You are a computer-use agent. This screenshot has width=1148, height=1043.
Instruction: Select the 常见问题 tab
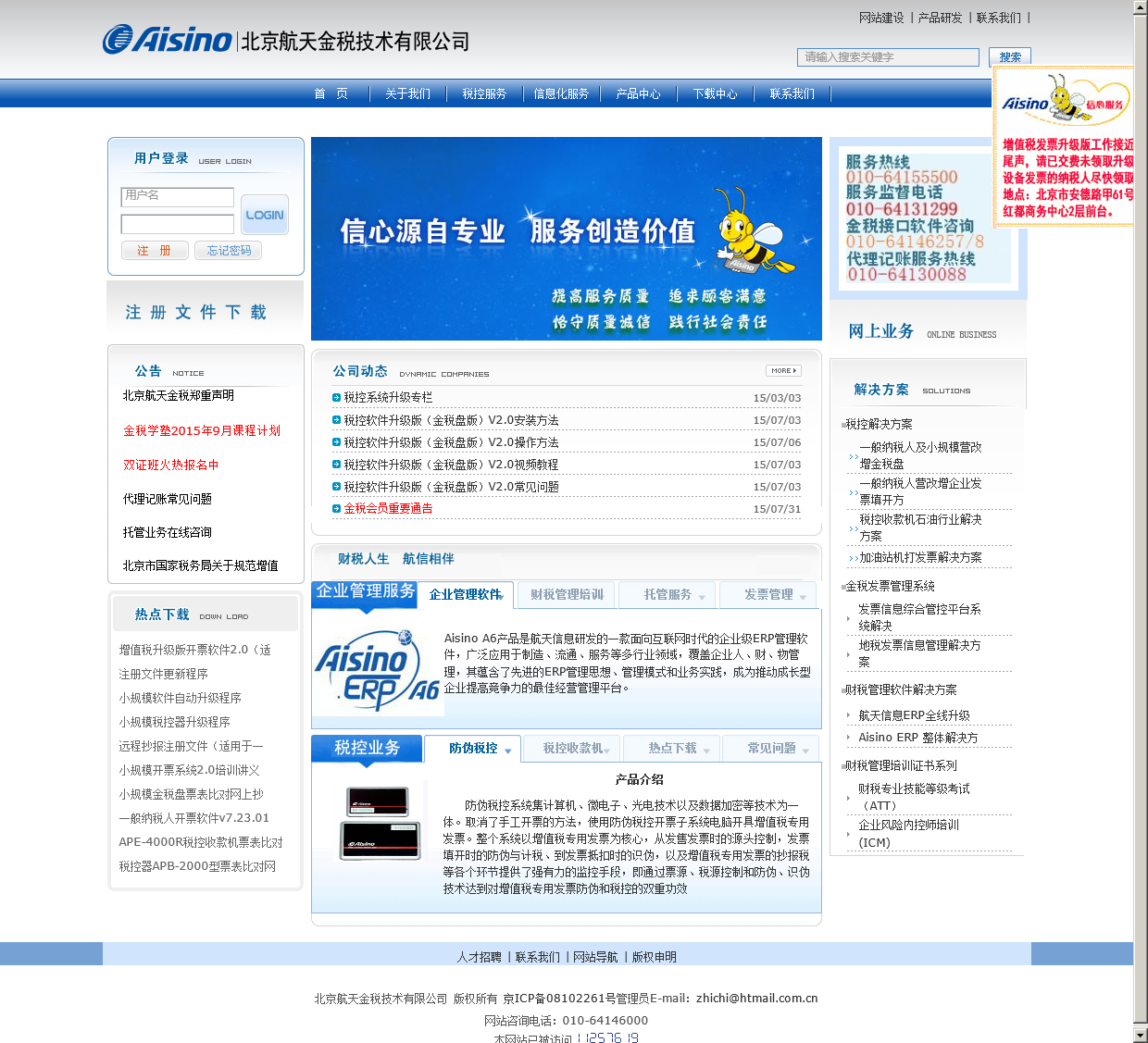click(771, 748)
